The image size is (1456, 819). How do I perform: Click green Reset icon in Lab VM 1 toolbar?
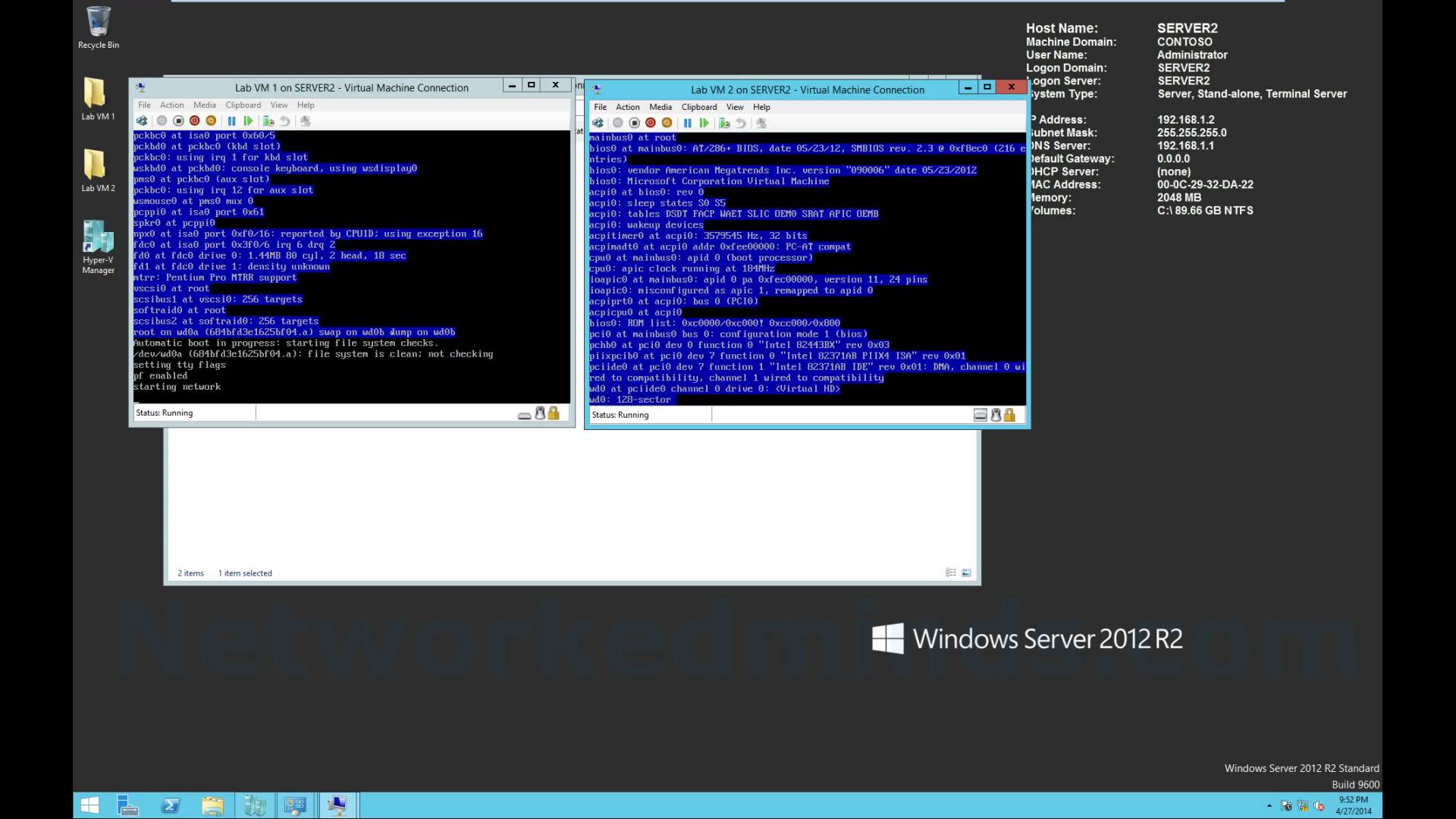click(248, 121)
